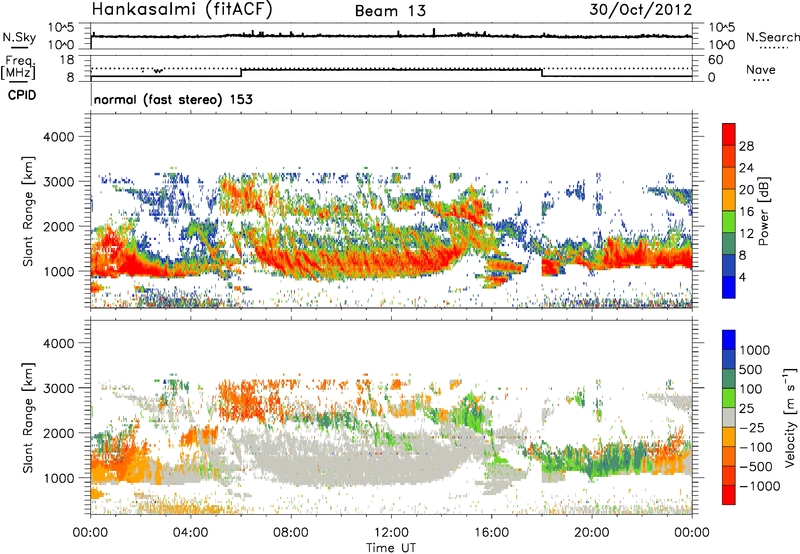Screen dimensions: 800x554
Task: Pick the yellow-orange 16–20 dB Power swatch
Action: 729,200
